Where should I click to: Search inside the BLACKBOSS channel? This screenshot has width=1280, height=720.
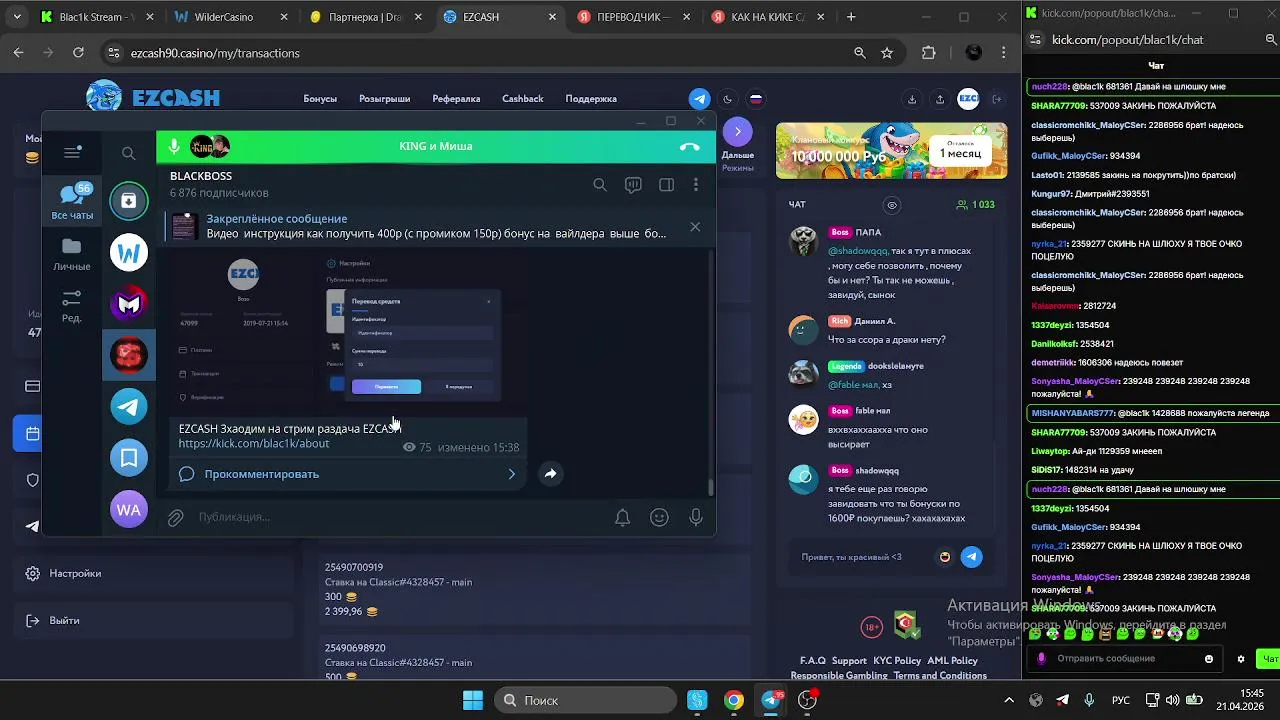click(x=599, y=185)
